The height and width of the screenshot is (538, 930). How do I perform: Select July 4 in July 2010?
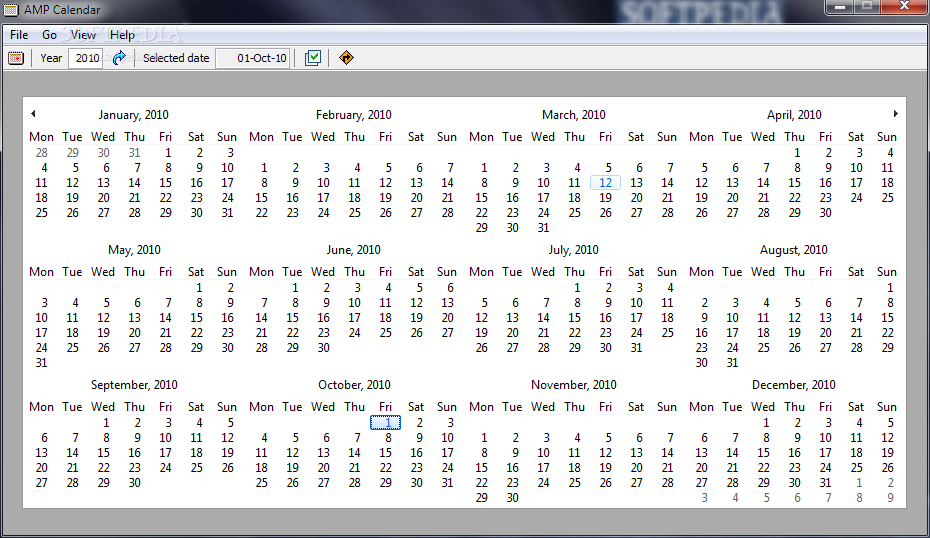(x=670, y=288)
